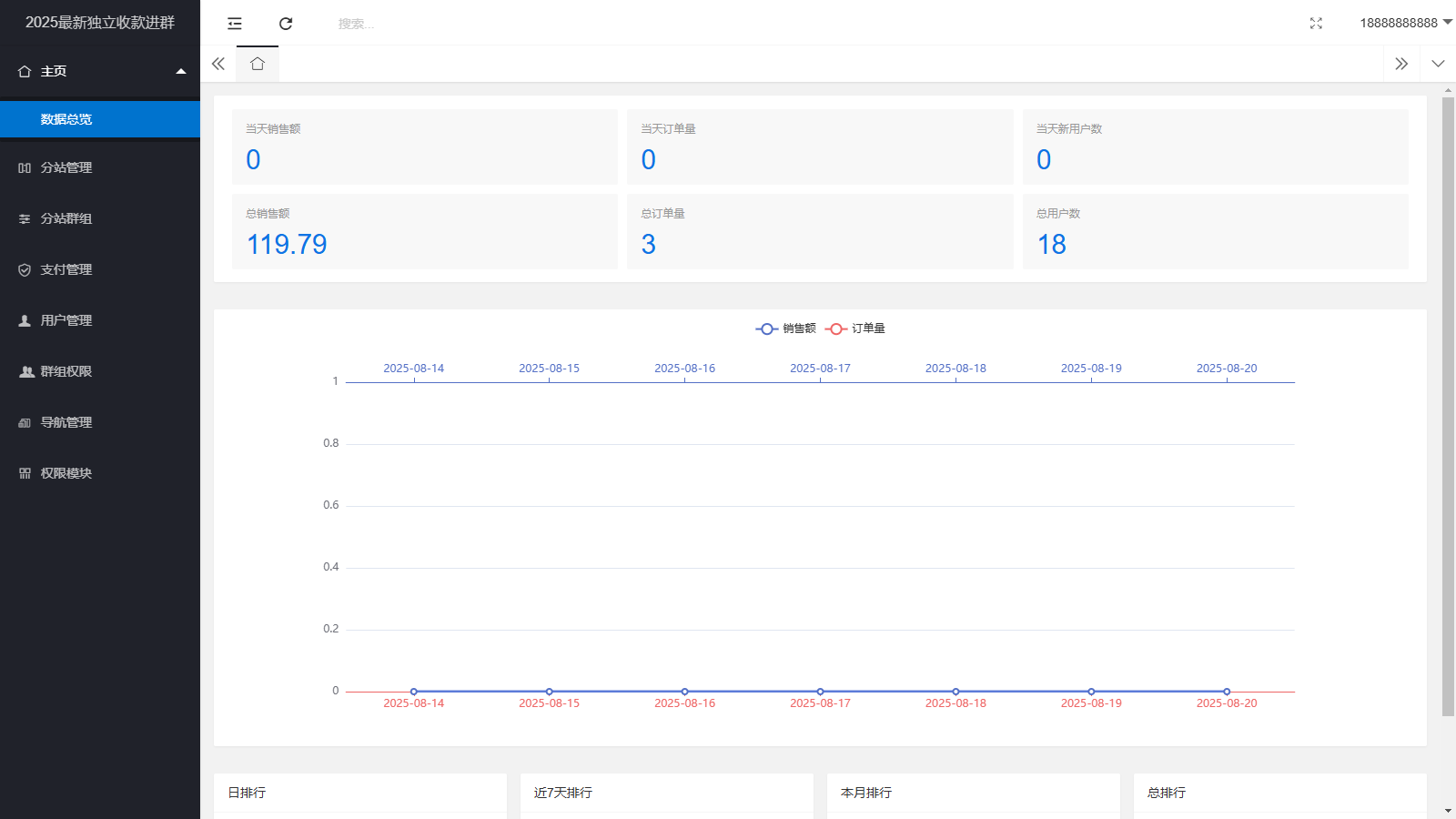Collapse the sidebar with the menu fold icon
The height and width of the screenshot is (819, 1456).
(235, 24)
